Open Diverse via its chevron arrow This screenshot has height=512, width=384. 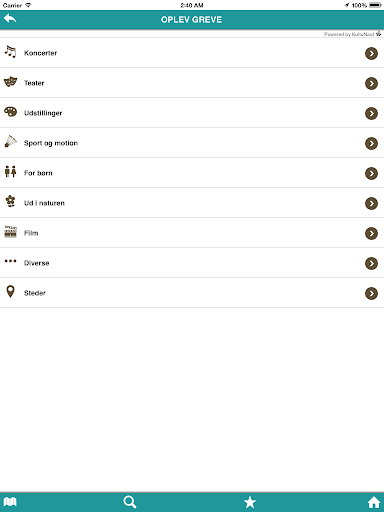(371, 263)
